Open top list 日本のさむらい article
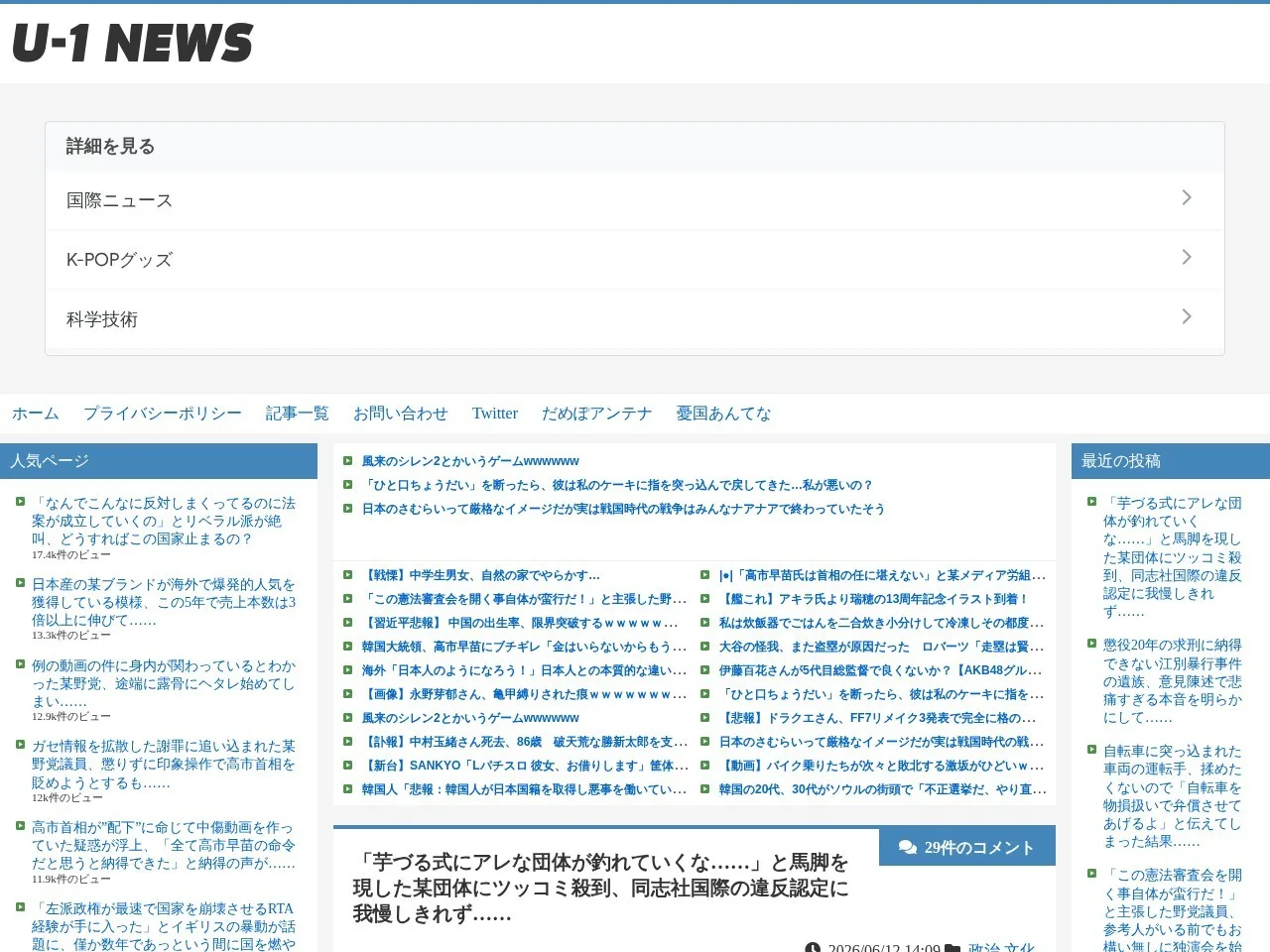This screenshot has height=952, width=1270. coord(623,509)
